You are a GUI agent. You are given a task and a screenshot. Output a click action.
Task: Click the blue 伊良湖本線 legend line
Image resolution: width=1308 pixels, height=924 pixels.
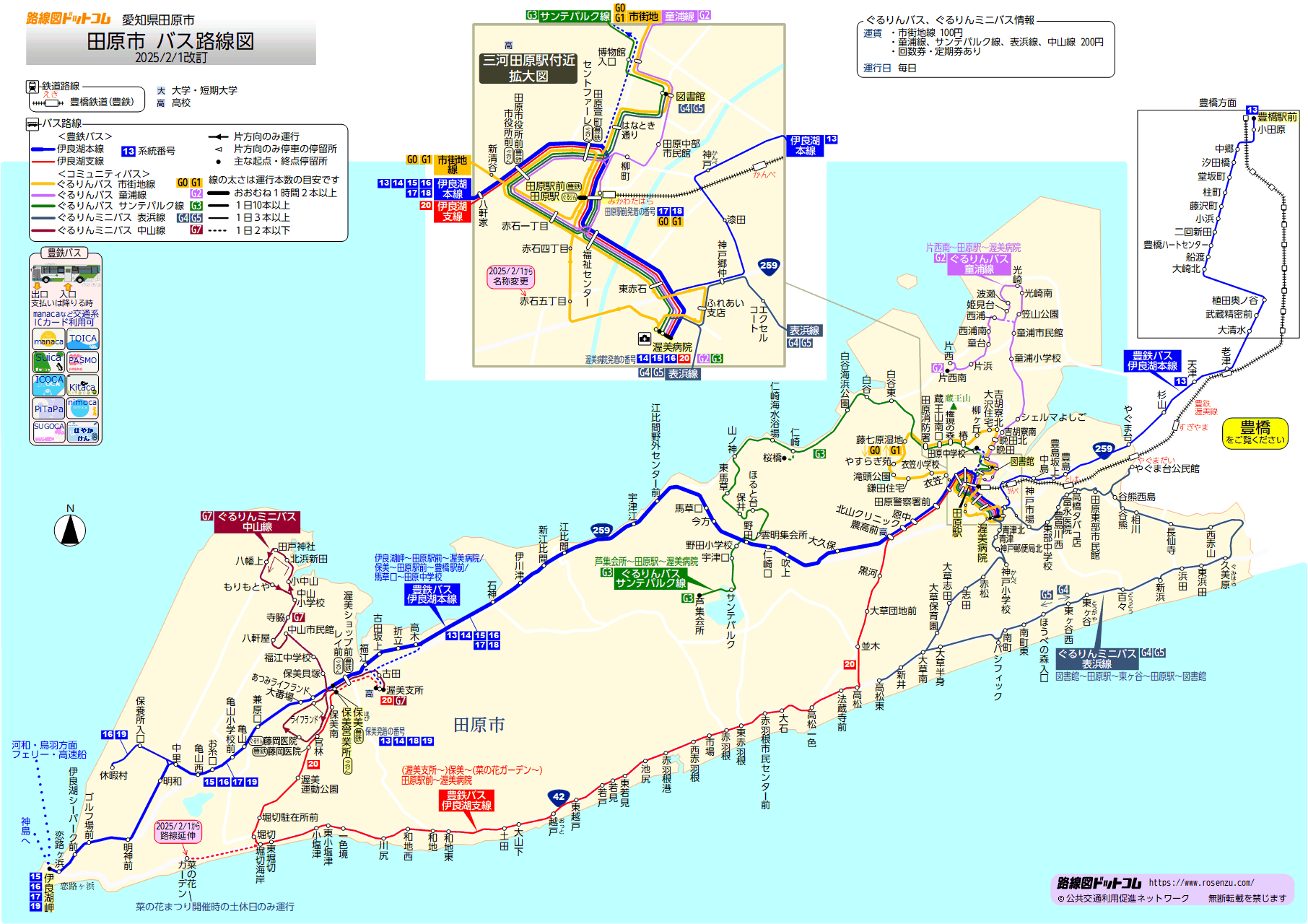point(43,149)
